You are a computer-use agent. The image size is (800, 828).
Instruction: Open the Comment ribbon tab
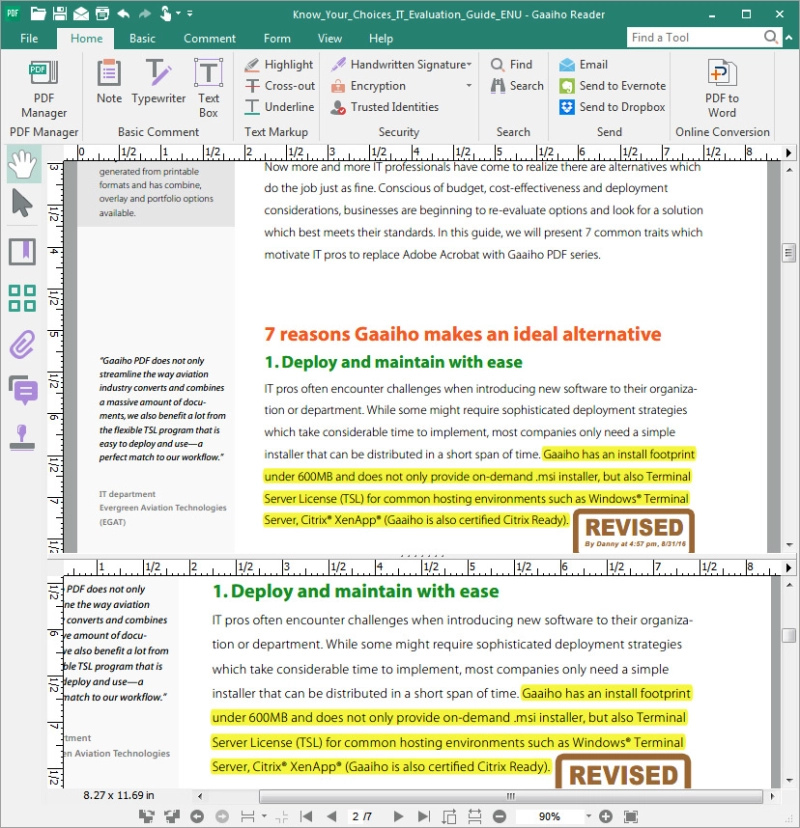209,38
